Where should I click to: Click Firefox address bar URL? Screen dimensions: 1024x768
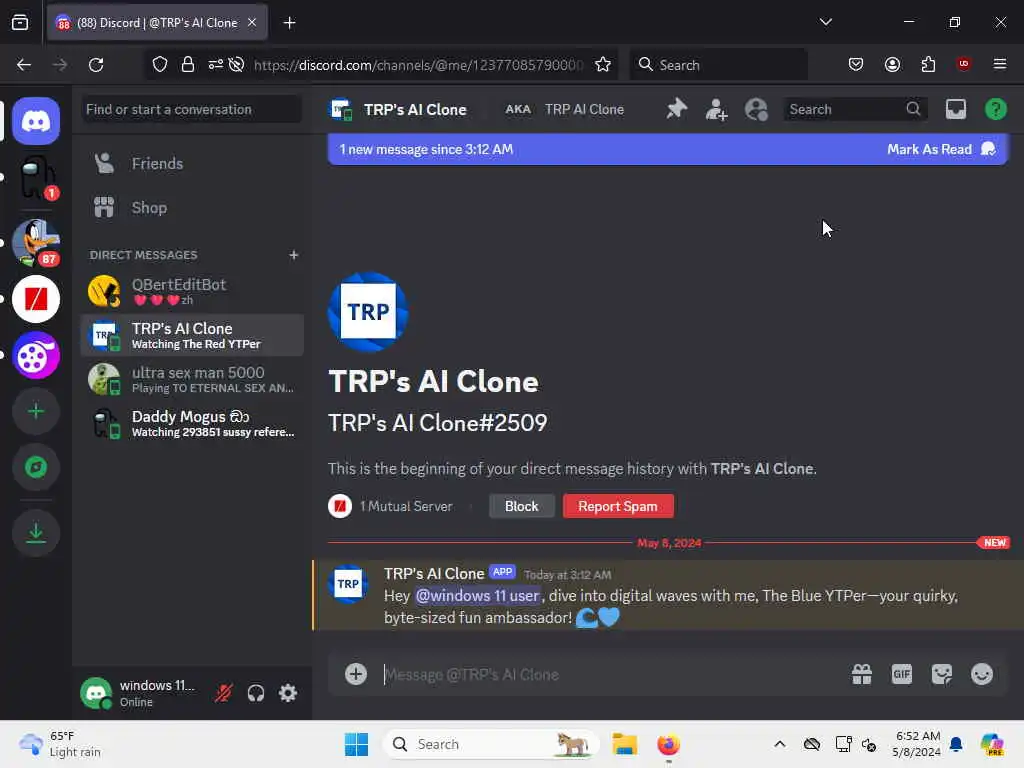pos(418,65)
